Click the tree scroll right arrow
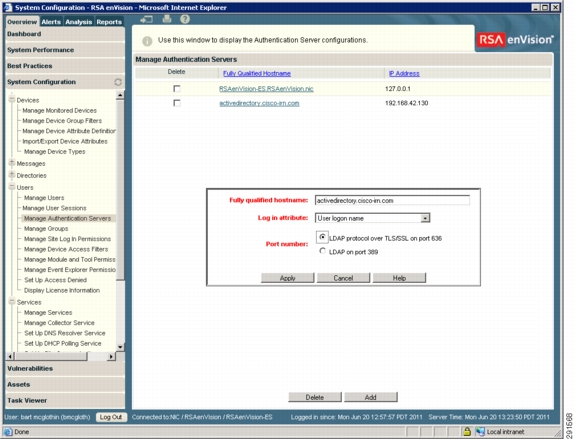576x447 pixels. pyautogui.click(x=111, y=356)
